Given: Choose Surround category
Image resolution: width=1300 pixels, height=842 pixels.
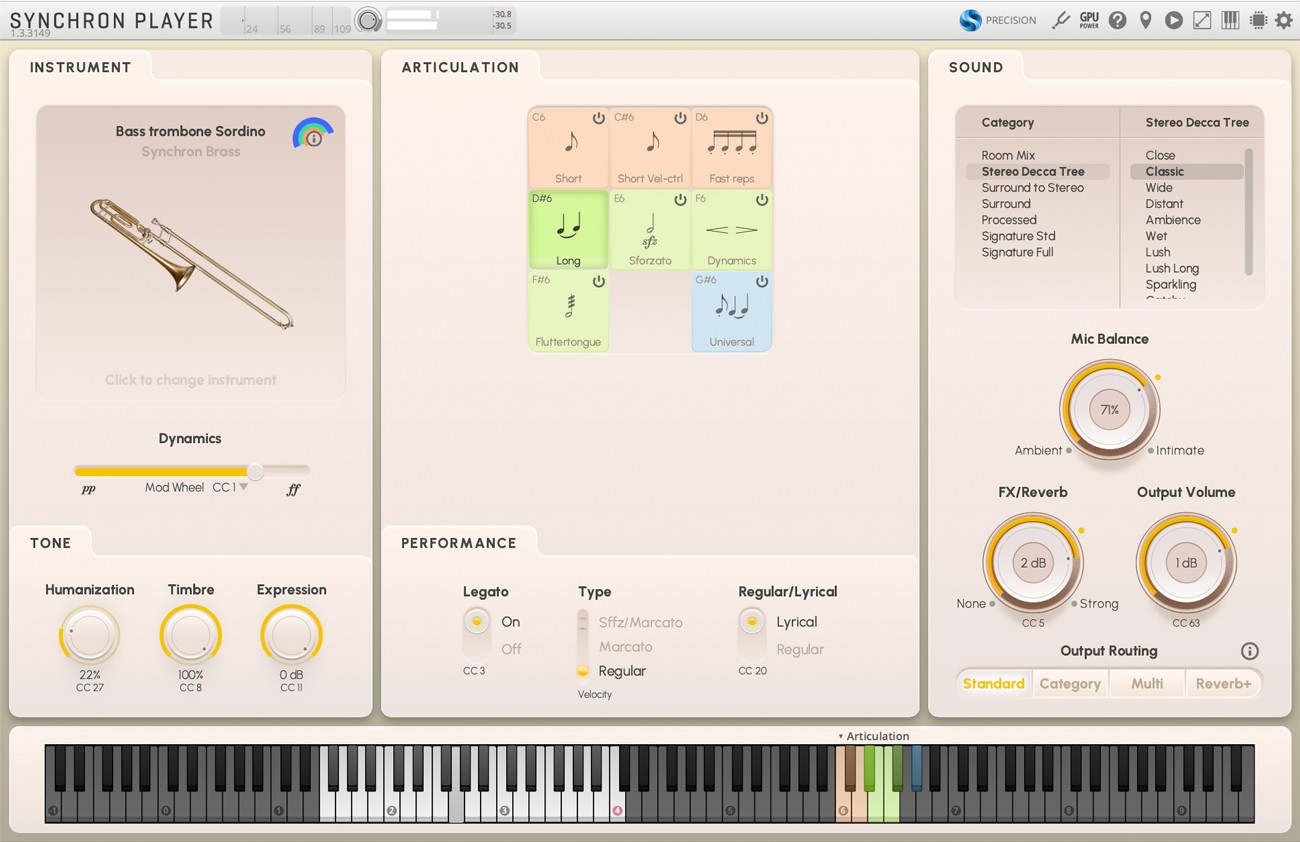Looking at the screenshot, I should [x=1005, y=204].
